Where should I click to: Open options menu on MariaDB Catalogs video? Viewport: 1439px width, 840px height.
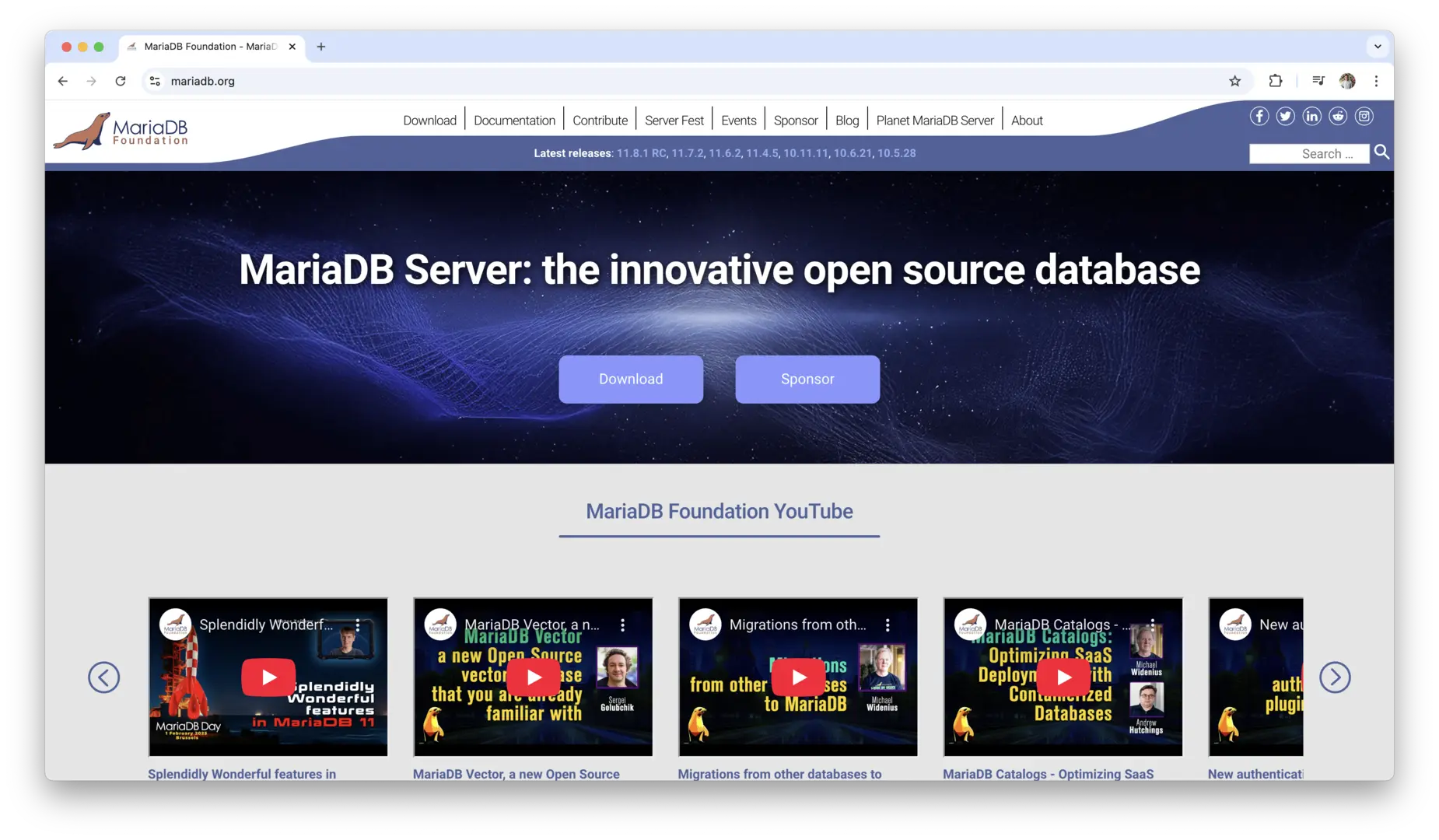[1153, 625]
